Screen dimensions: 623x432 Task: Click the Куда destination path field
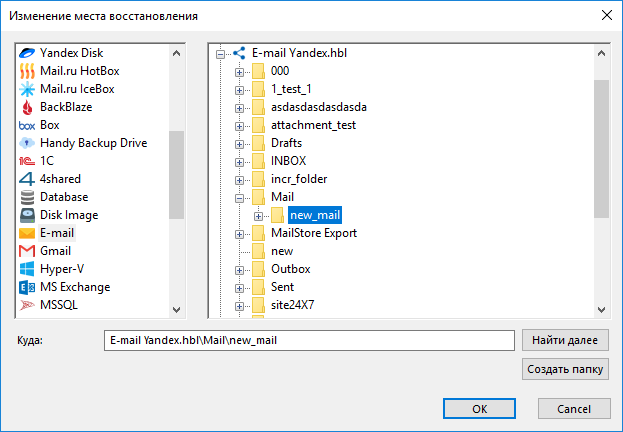(x=309, y=340)
